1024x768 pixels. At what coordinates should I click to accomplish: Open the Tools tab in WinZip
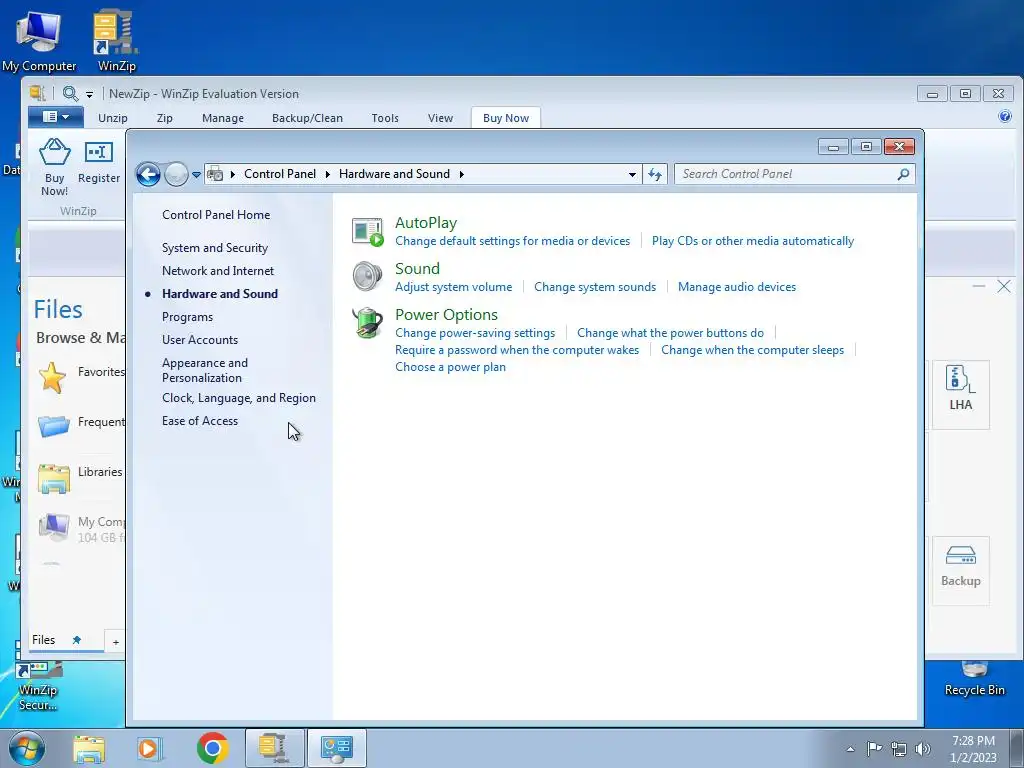click(385, 118)
